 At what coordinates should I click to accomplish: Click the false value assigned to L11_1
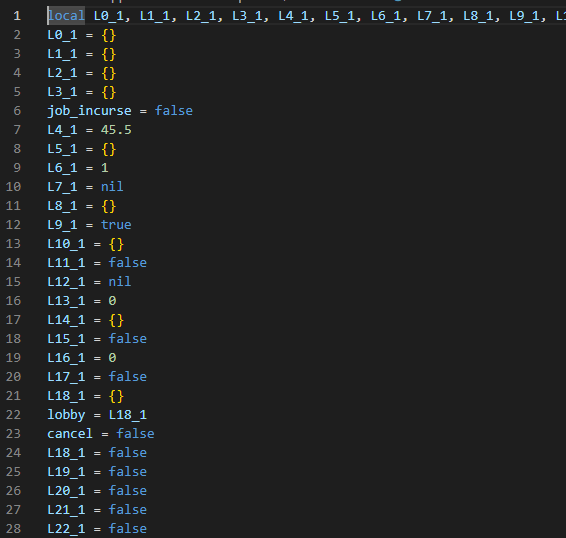pyautogui.click(x=128, y=263)
